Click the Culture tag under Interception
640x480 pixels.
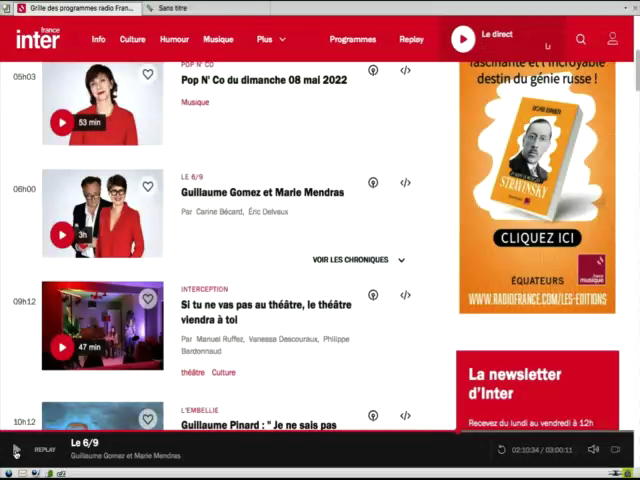pos(223,372)
